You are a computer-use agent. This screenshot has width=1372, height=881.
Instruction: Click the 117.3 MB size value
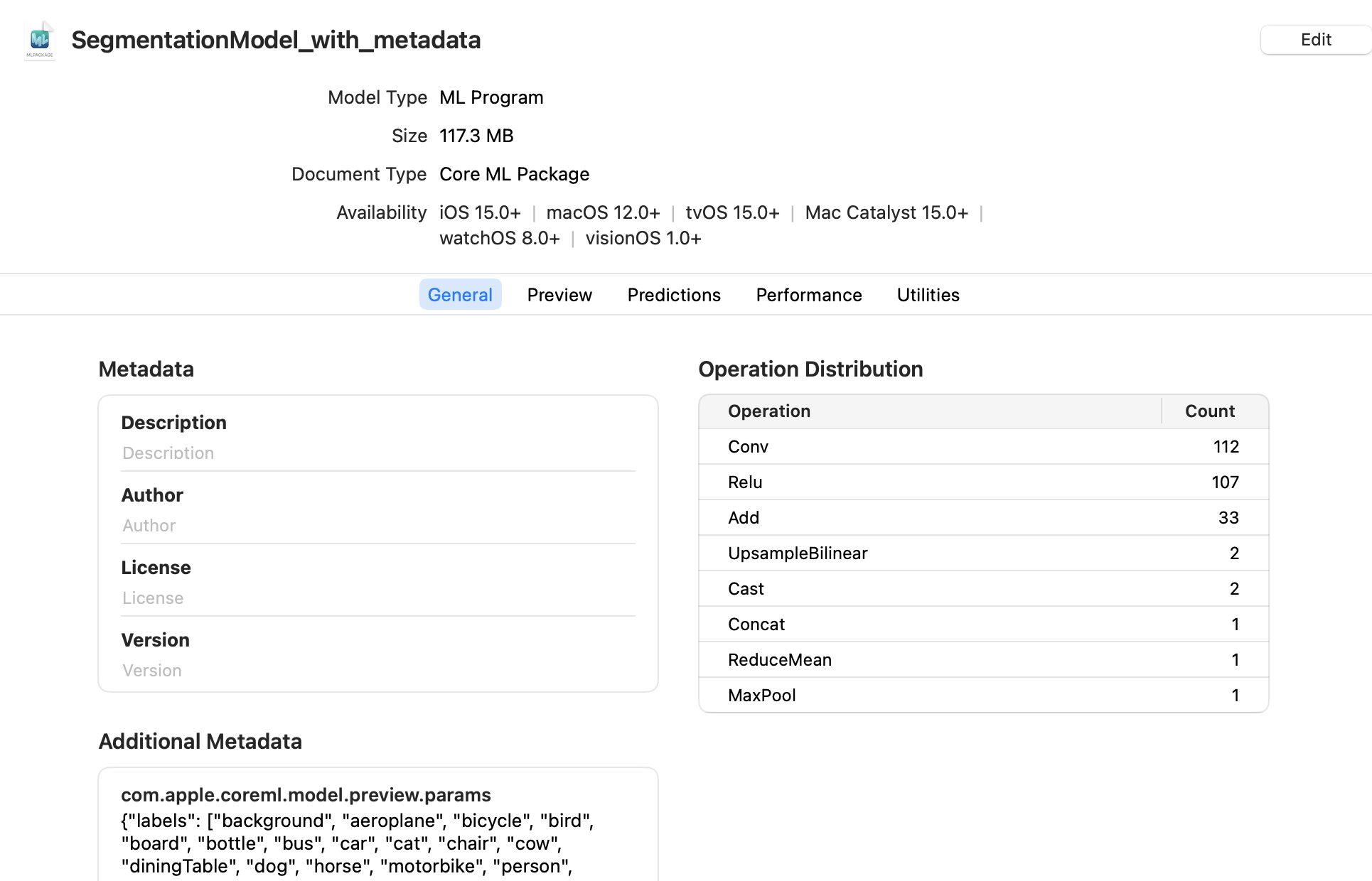476,136
